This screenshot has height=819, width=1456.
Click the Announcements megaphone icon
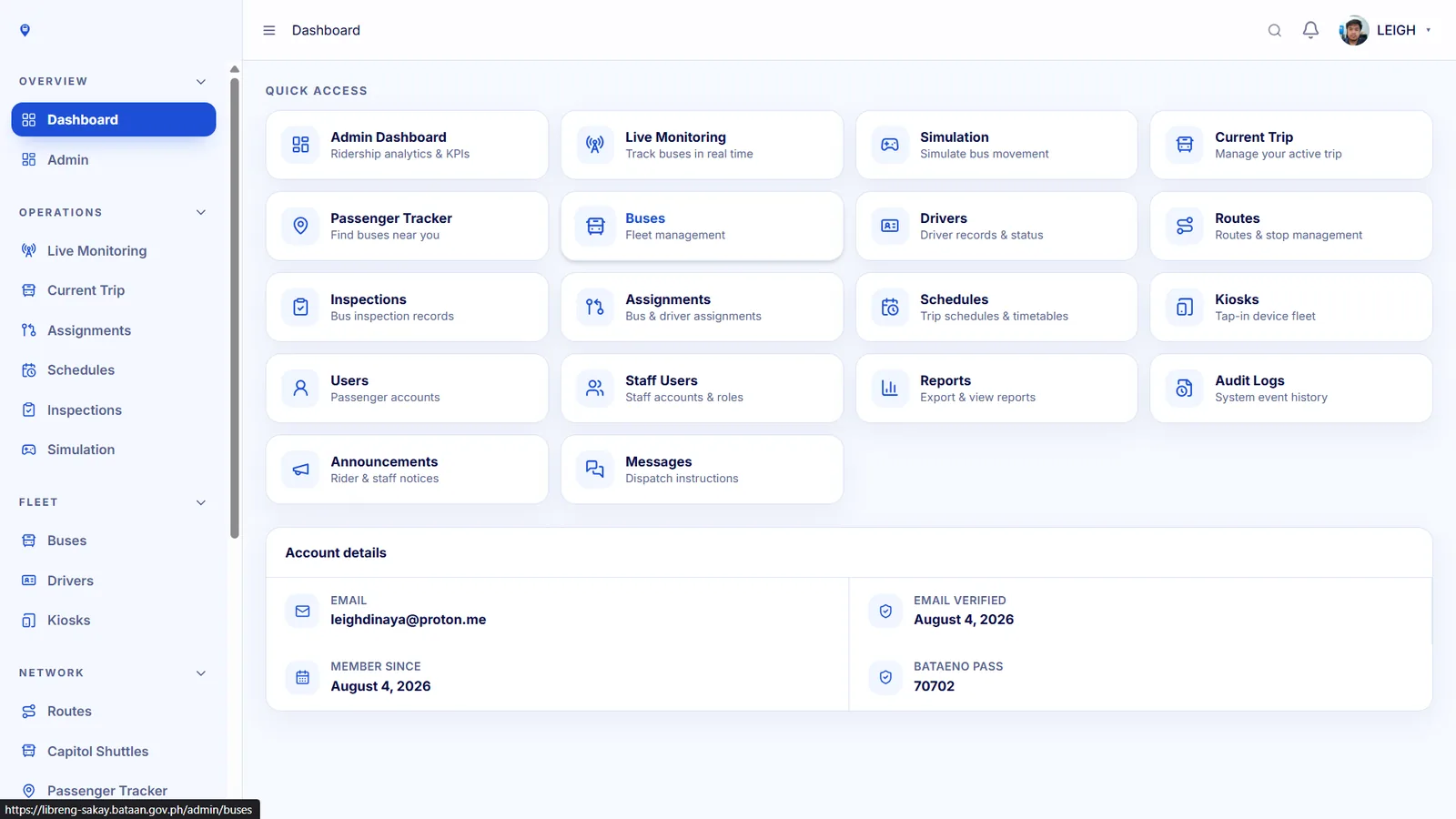[x=300, y=470]
